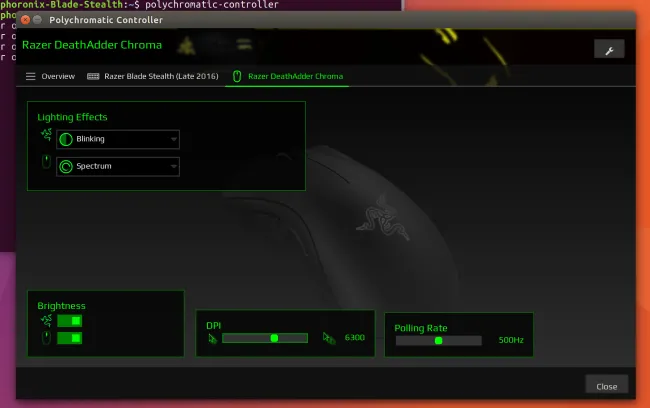Click the Blinking effect half-circle icon

click(x=66, y=139)
